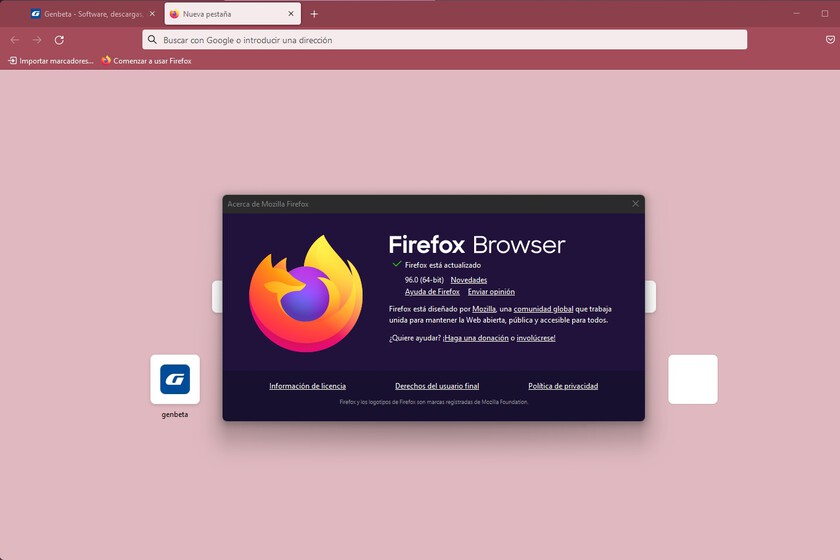Image resolution: width=840 pixels, height=560 pixels.
Task: Minimize the Firefox window
Action: click(797, 13)
